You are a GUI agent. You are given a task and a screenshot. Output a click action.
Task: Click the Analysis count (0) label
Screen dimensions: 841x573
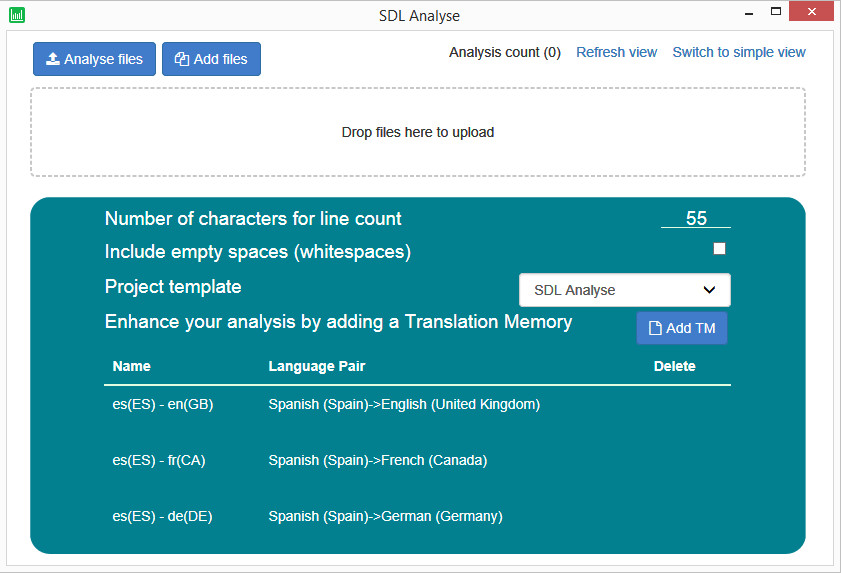click(x=505, y=52)
